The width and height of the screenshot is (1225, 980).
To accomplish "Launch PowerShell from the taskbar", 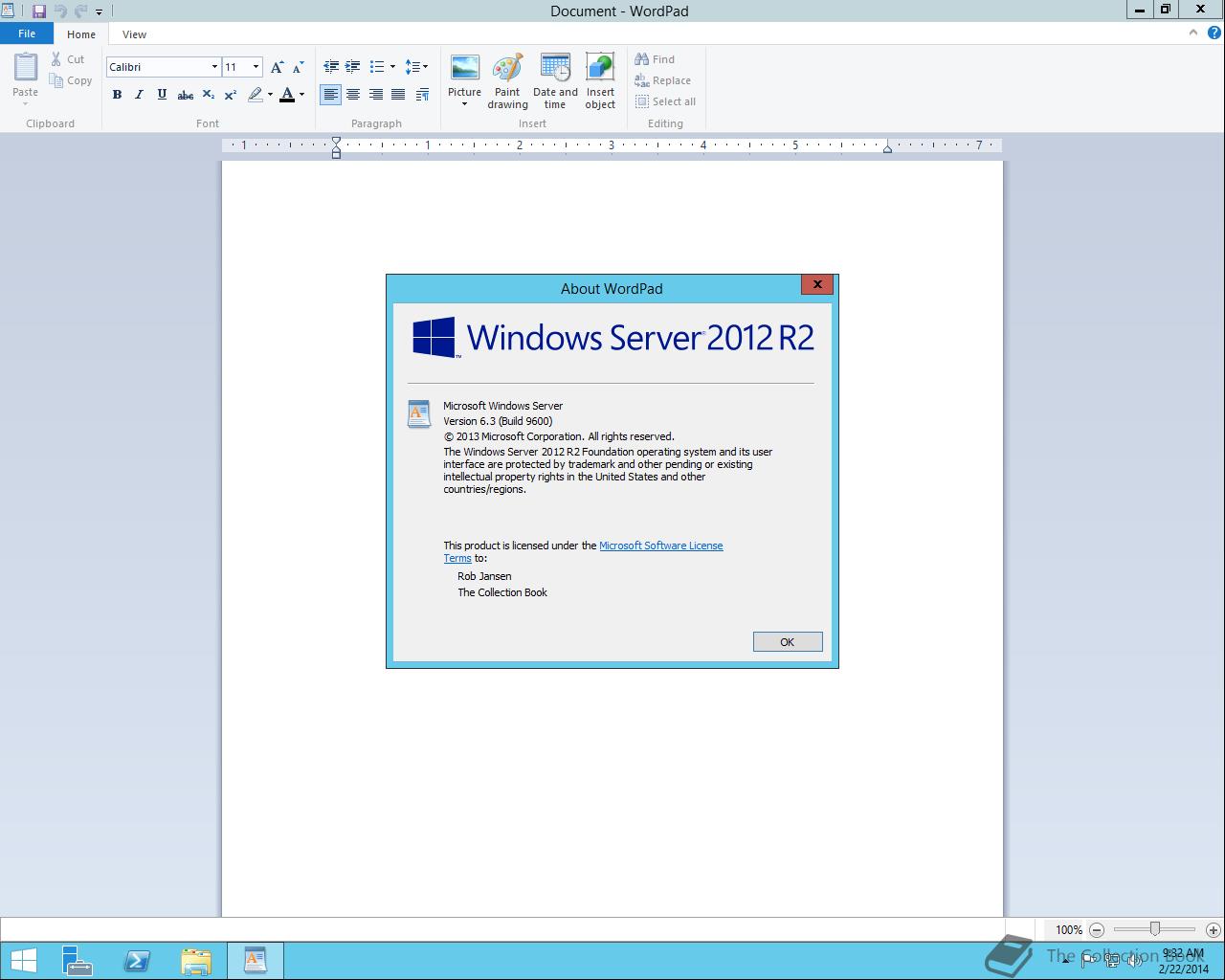I will 136,961.
